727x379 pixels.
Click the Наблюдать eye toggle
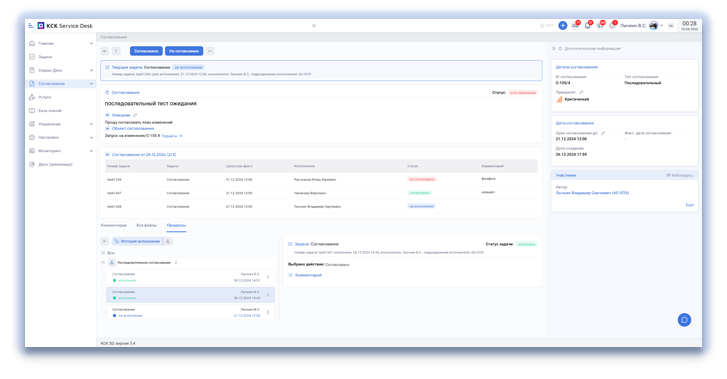680,175
